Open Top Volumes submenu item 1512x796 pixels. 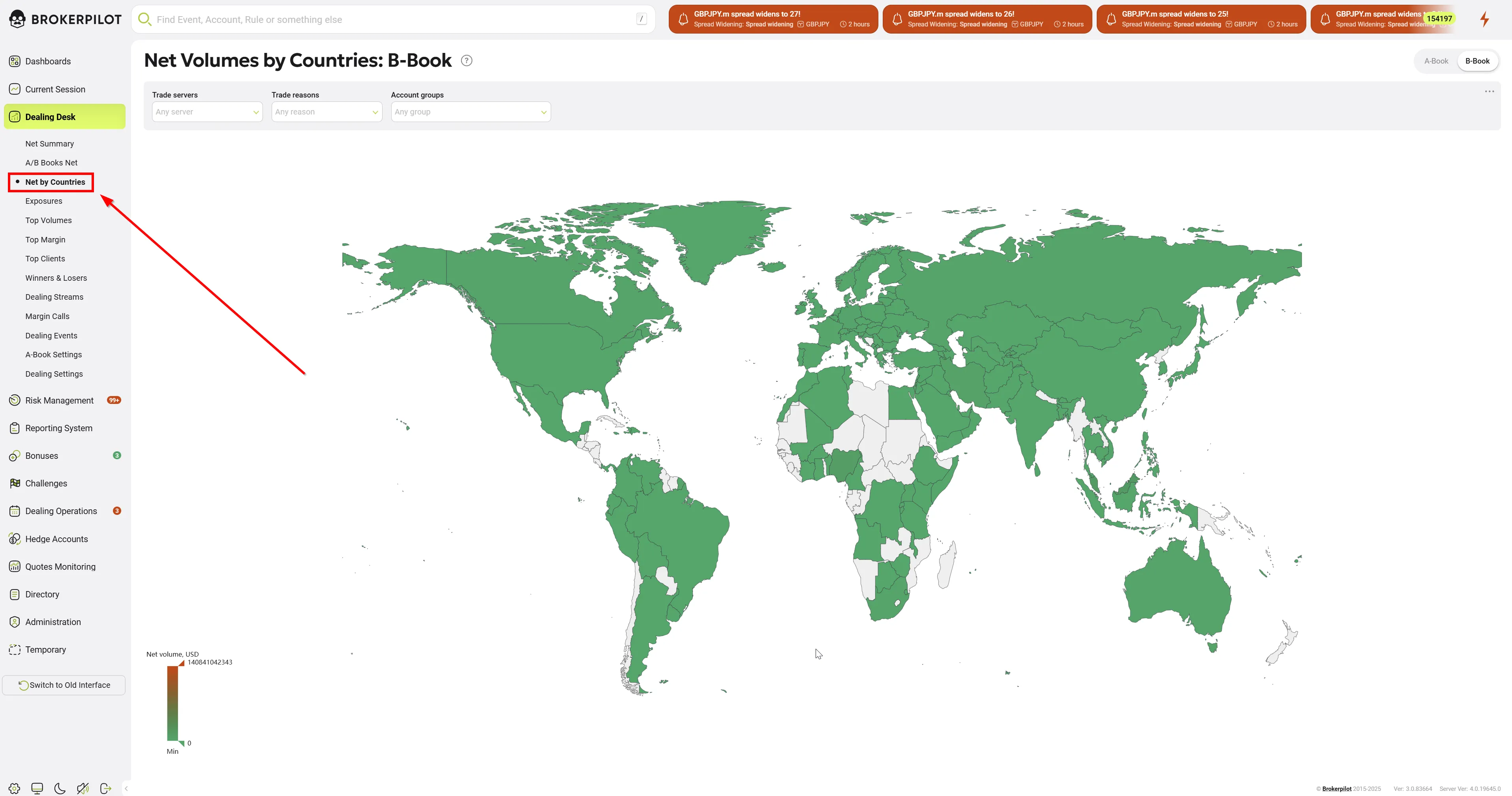[48, 220]
